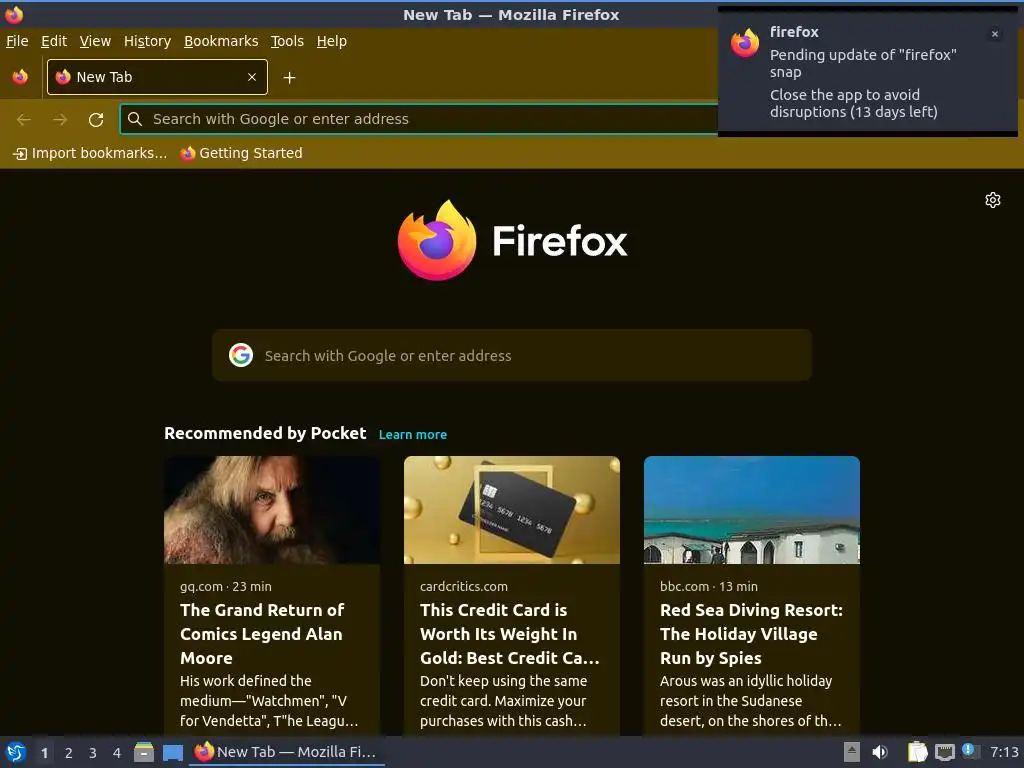The width and height of the screenshot is (1024, 768).
Task: Click the pending update notification message
Action: click(863, 63)
